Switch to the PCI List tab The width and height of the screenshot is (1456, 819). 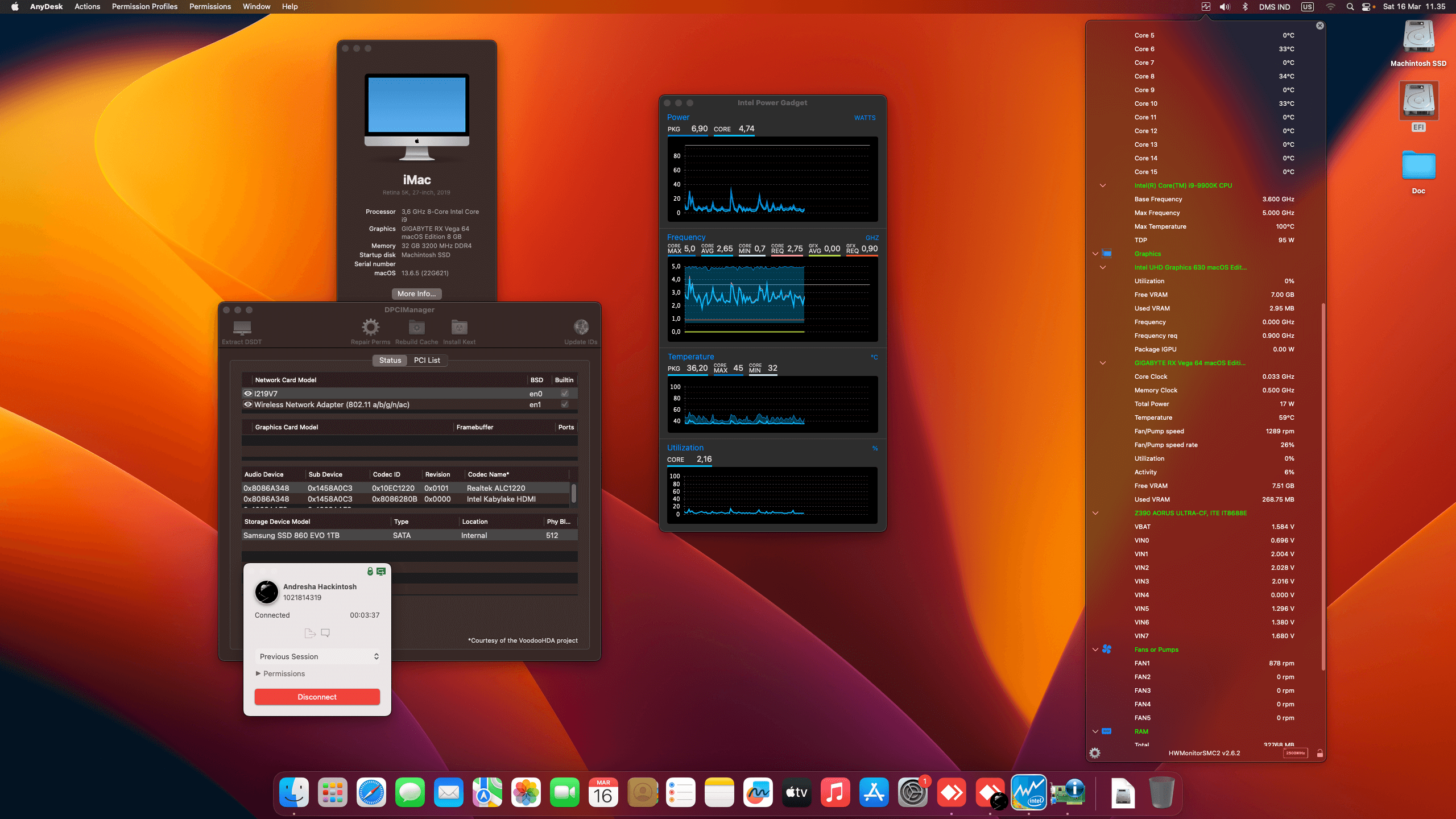[427, 360]
